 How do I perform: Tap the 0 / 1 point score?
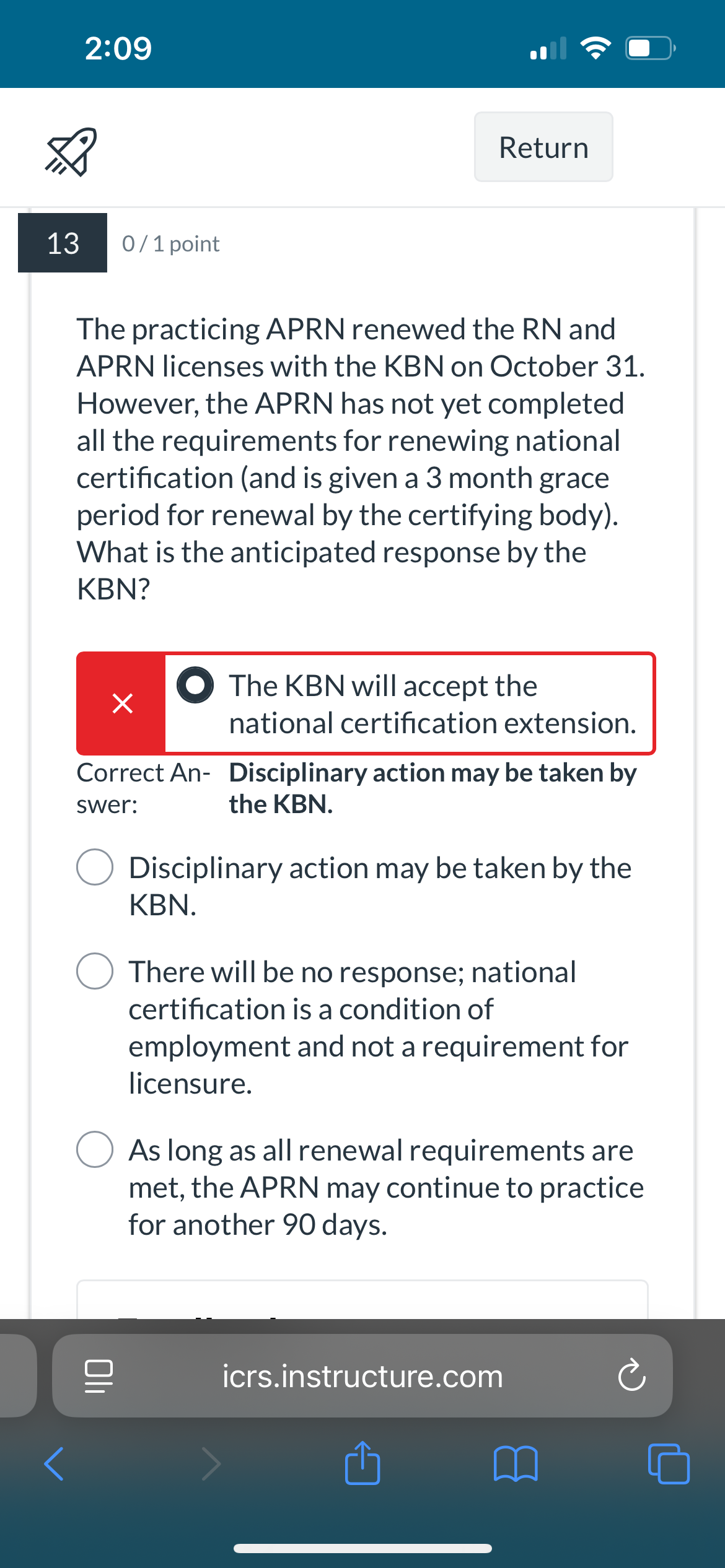(170, 244)
